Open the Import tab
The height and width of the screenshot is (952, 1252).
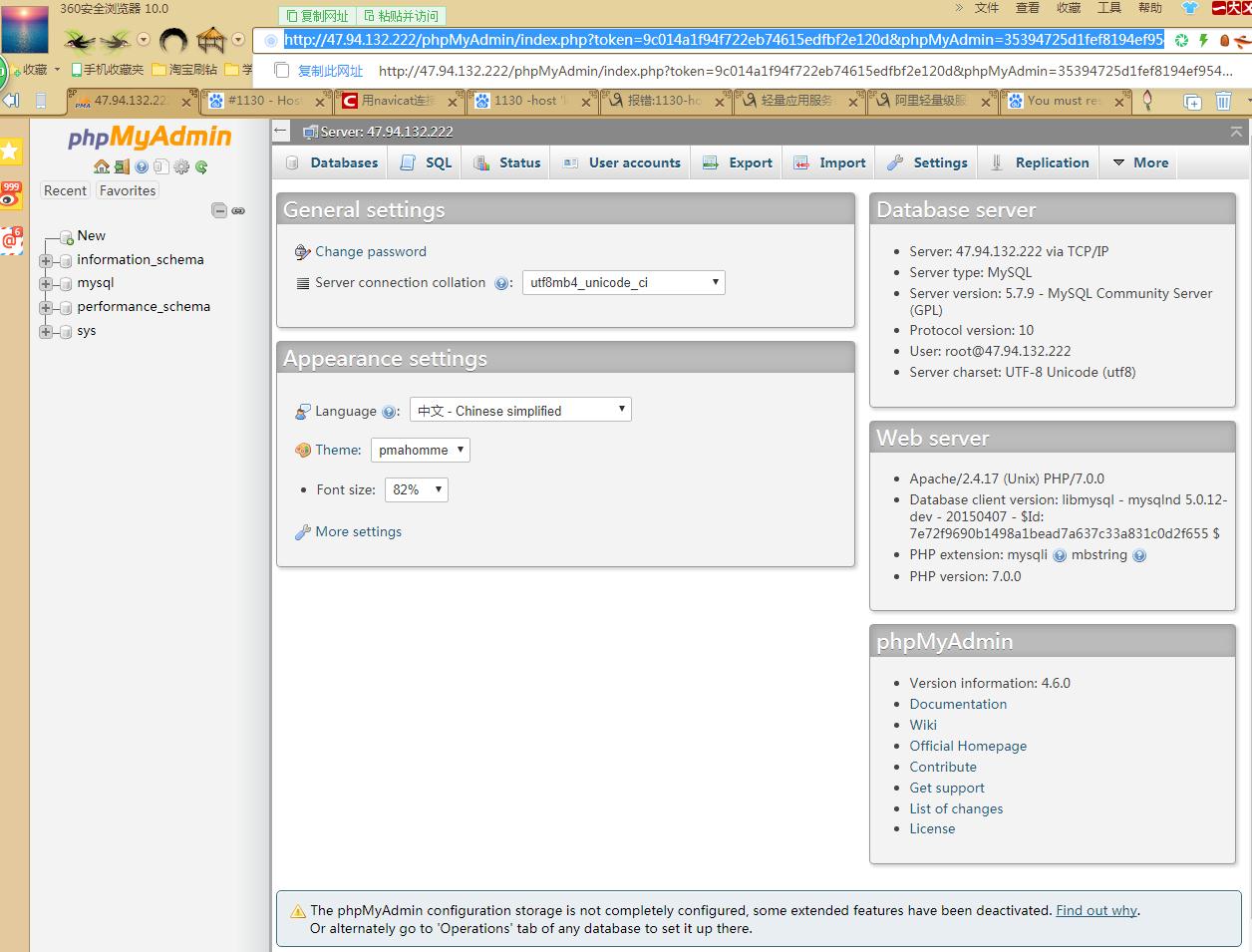[x=830, y=162]
